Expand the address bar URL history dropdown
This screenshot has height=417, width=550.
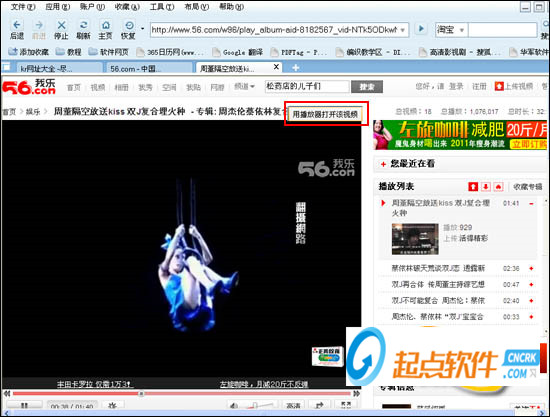pos(403,30)
